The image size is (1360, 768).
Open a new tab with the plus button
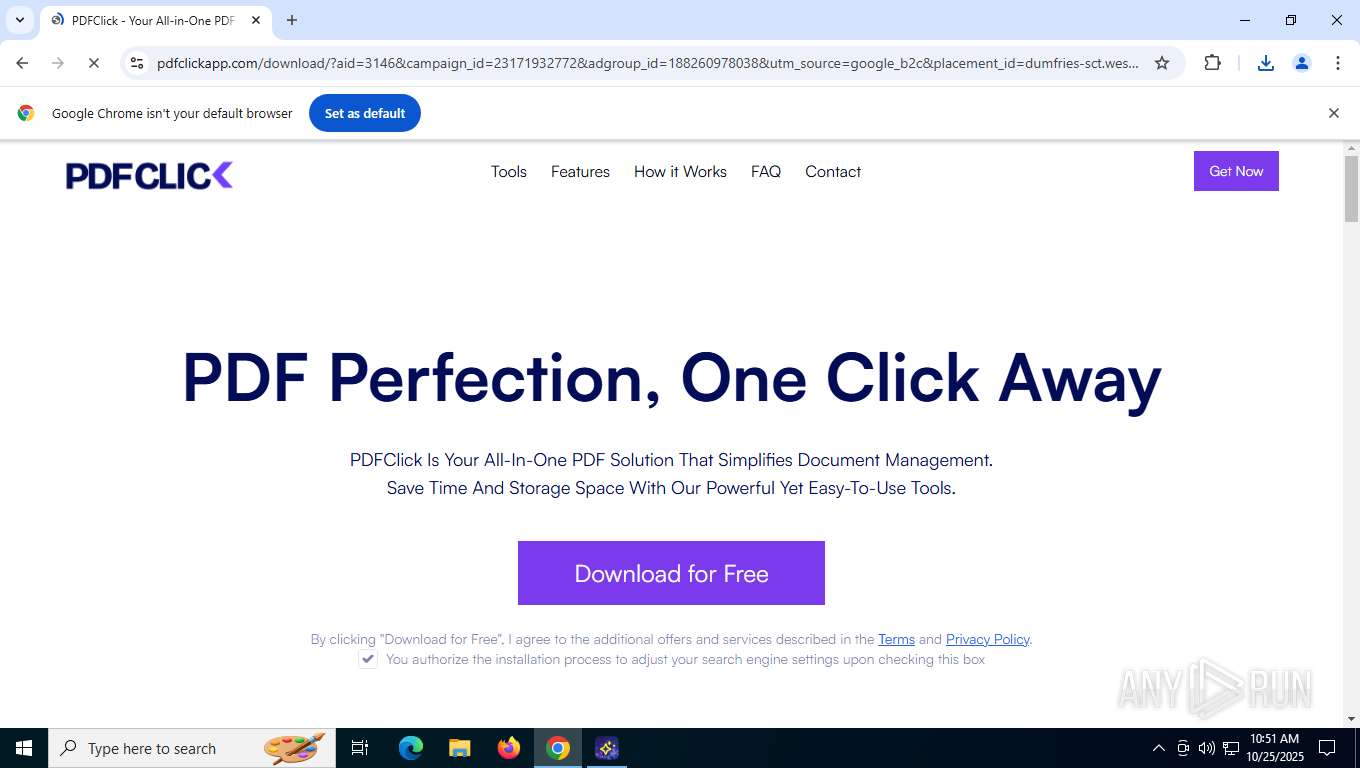click(292, 20)
